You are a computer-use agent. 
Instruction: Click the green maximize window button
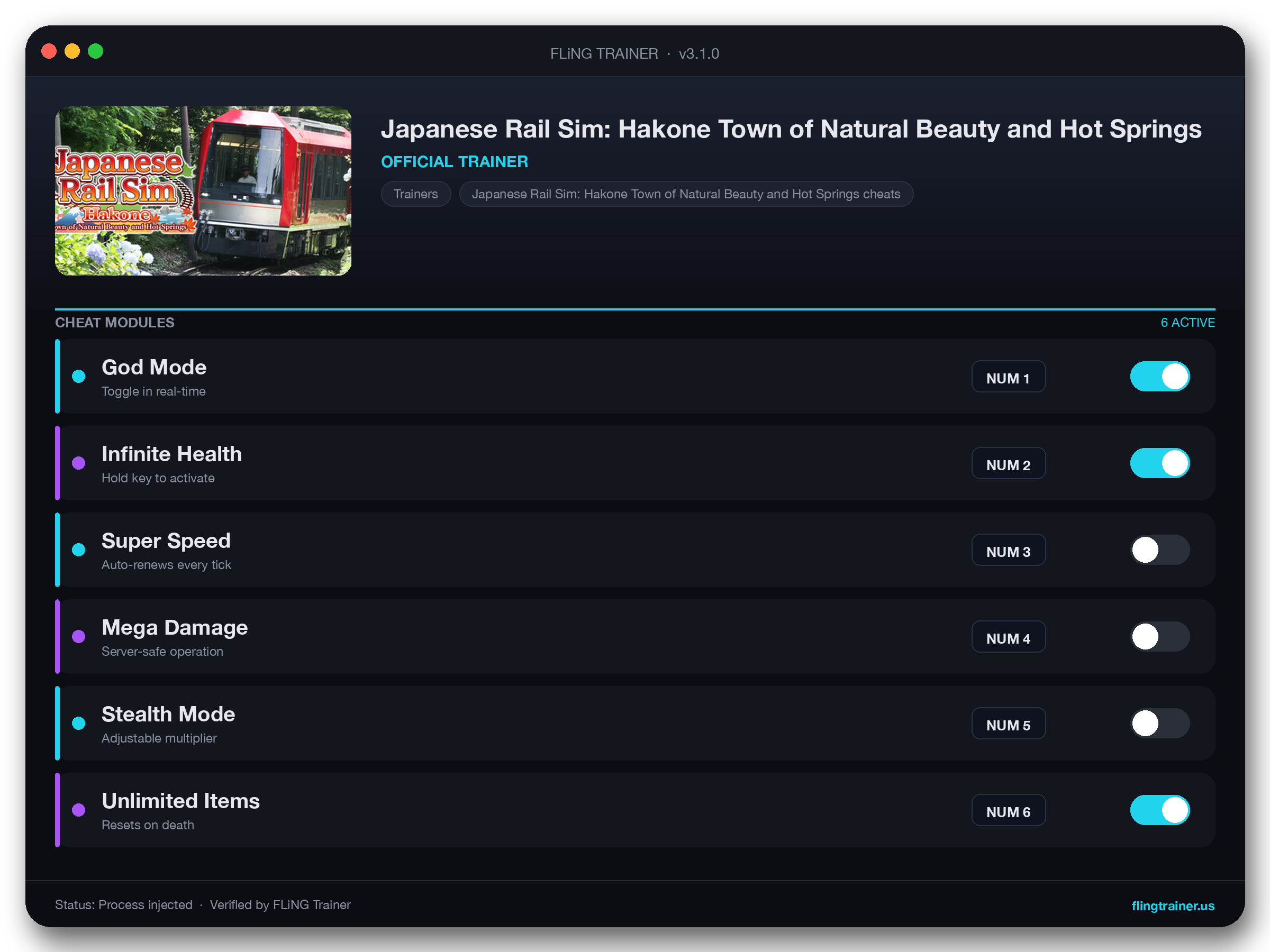click(x=95, y=52)
